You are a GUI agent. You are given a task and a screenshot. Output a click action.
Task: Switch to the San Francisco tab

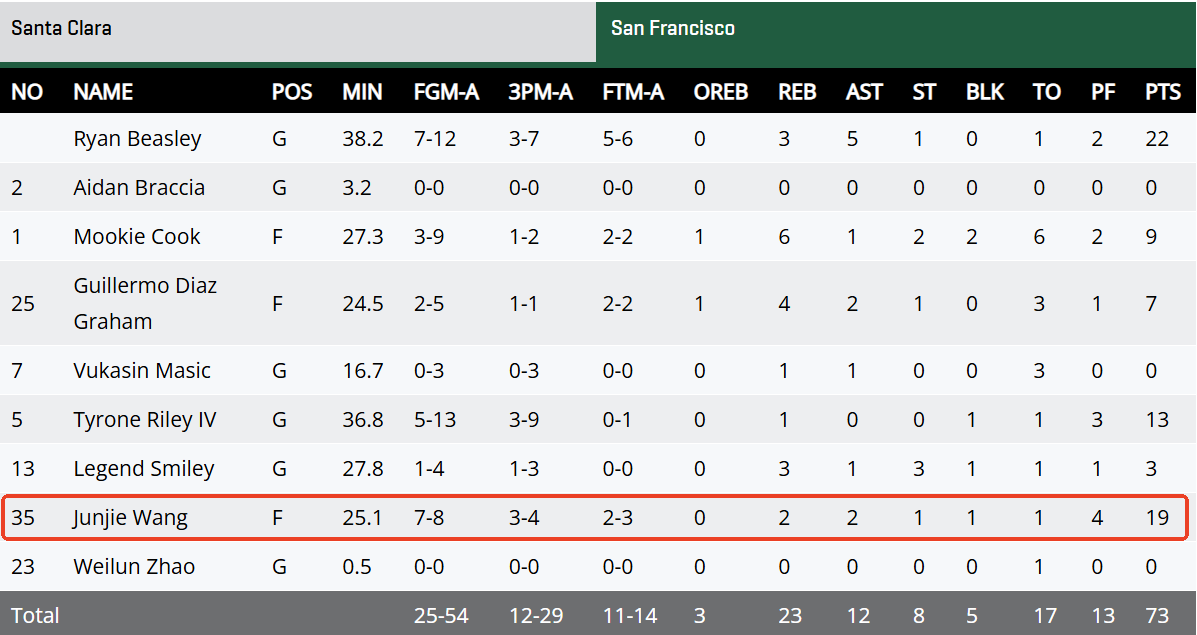[x=896, y=31]
